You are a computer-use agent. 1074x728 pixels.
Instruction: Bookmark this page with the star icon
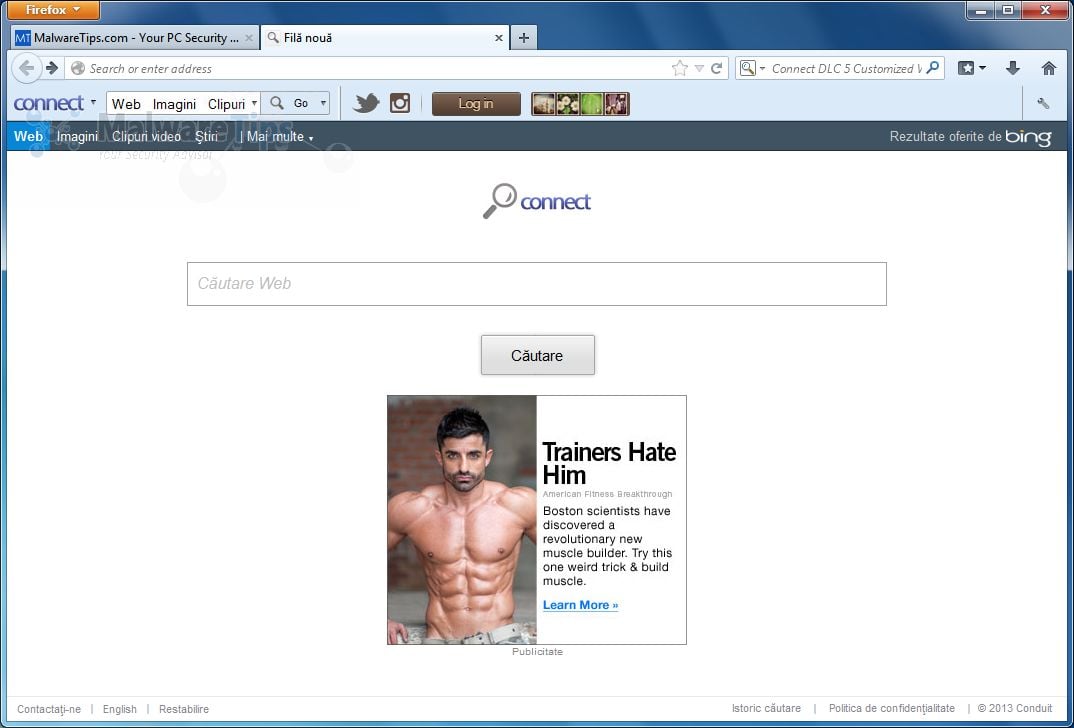[679, 68]
